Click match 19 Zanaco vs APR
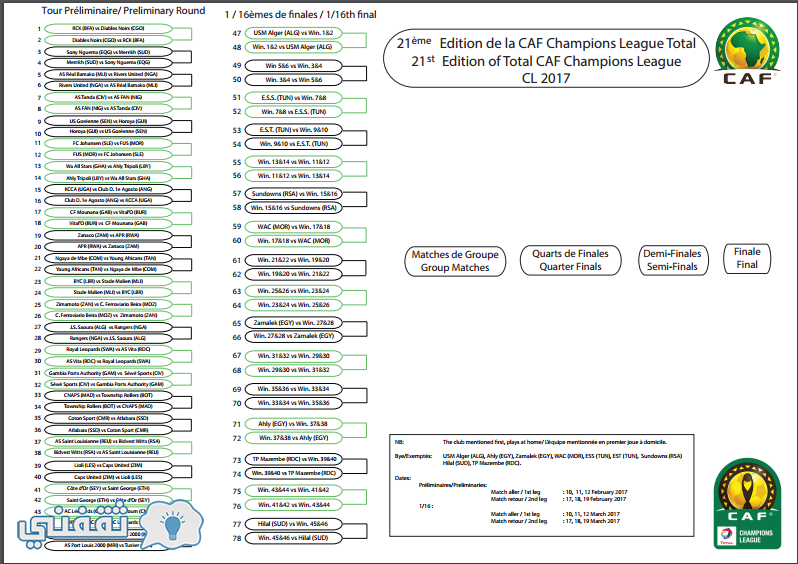The image size is (798, 564). [108, 236]
